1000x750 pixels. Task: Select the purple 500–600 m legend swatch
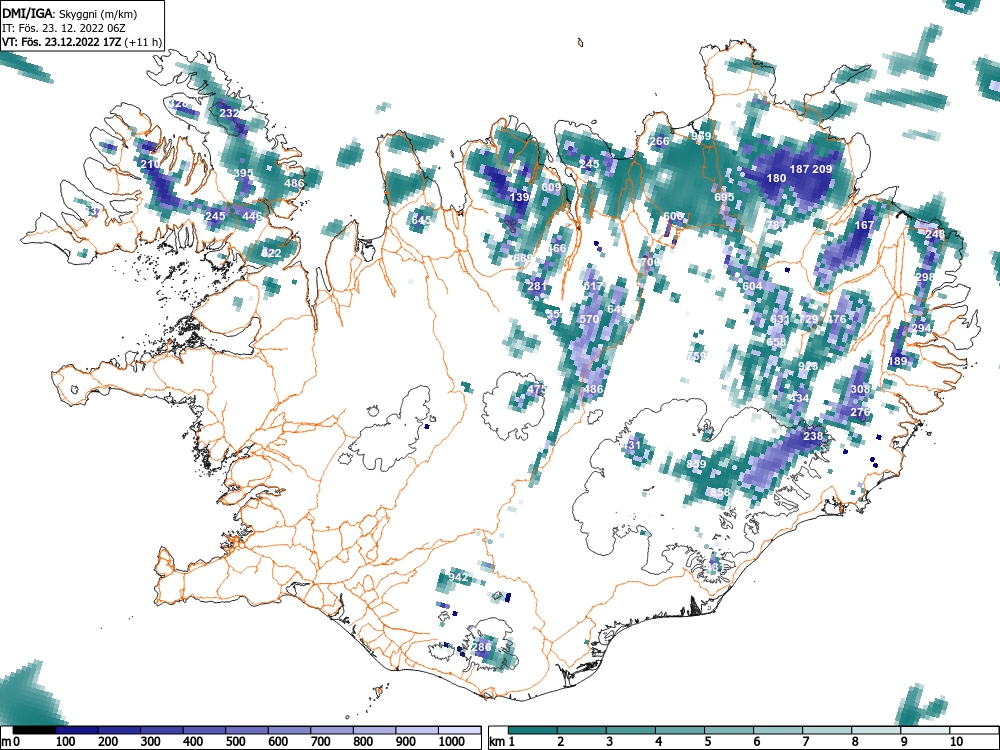pos(247,730)
